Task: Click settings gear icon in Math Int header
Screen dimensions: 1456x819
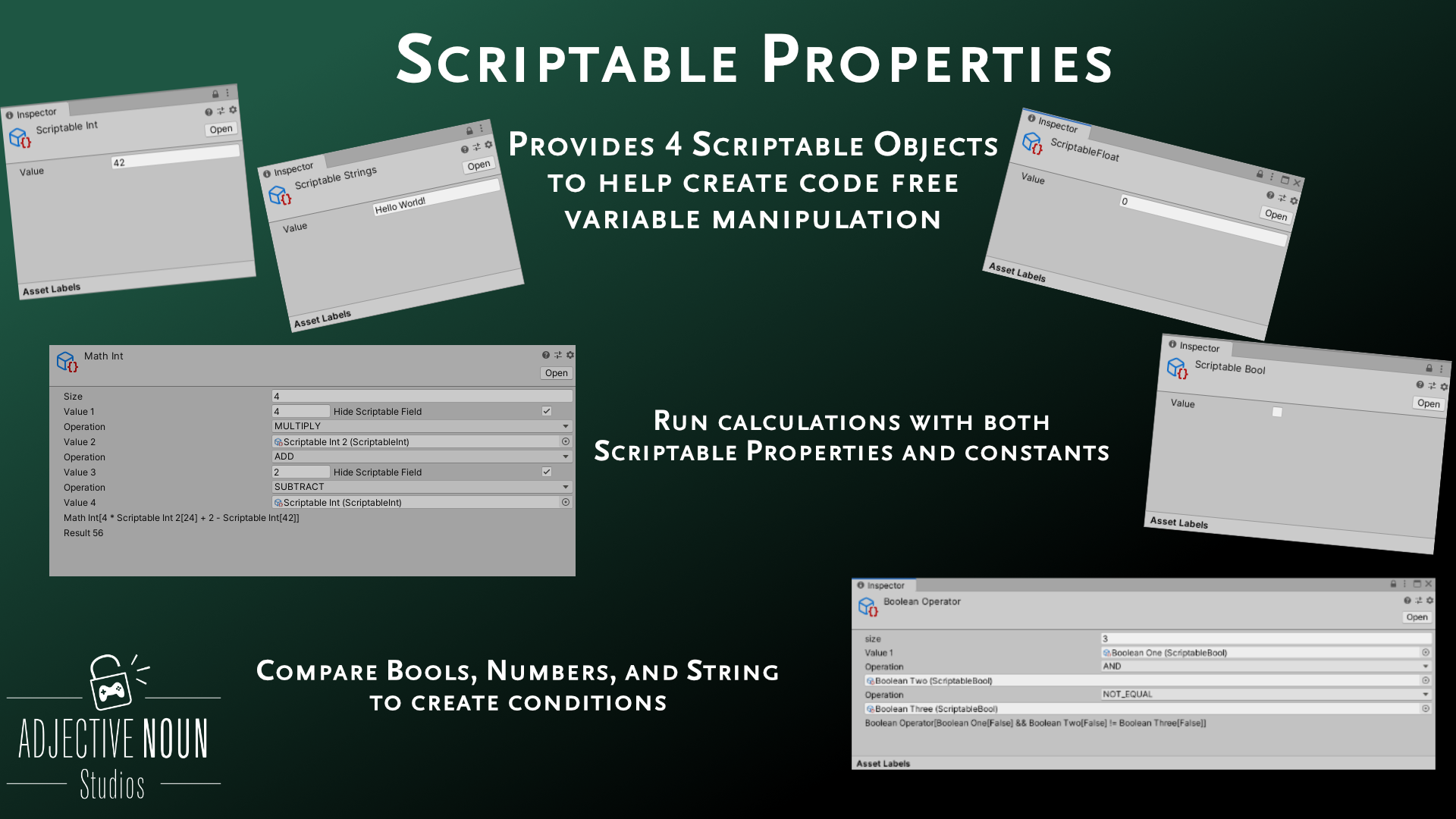Action: click(570, 355)
